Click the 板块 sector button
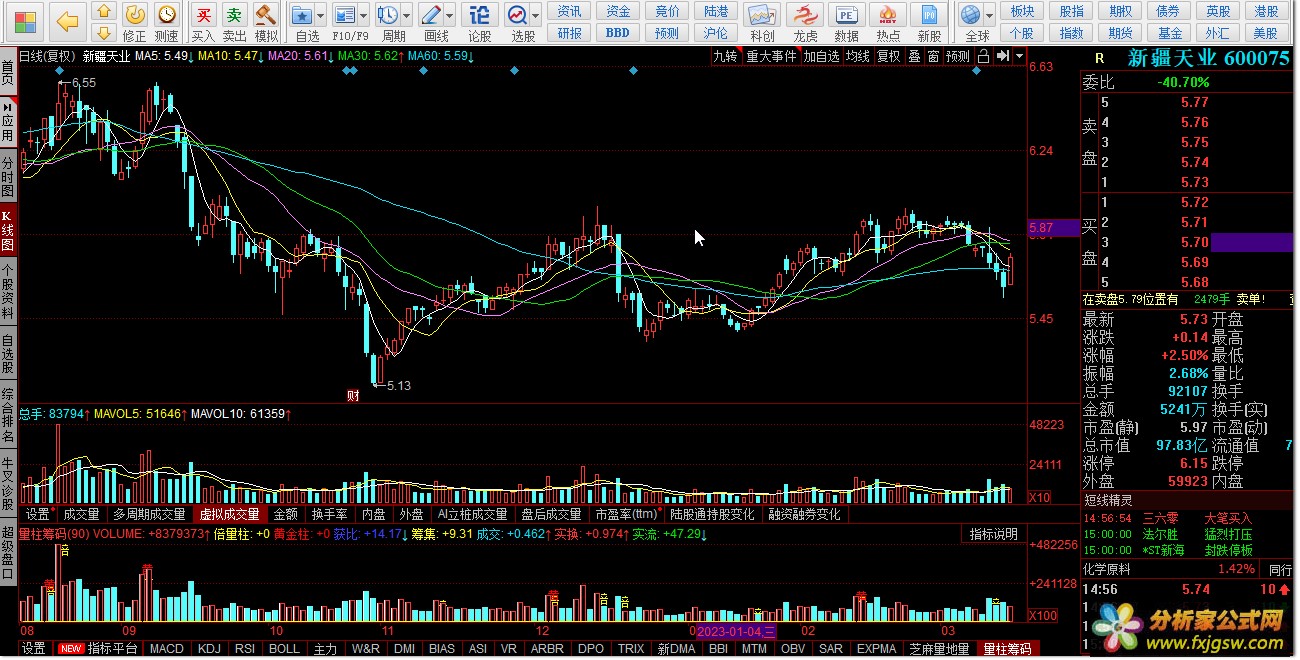 tap(1022, 11)
